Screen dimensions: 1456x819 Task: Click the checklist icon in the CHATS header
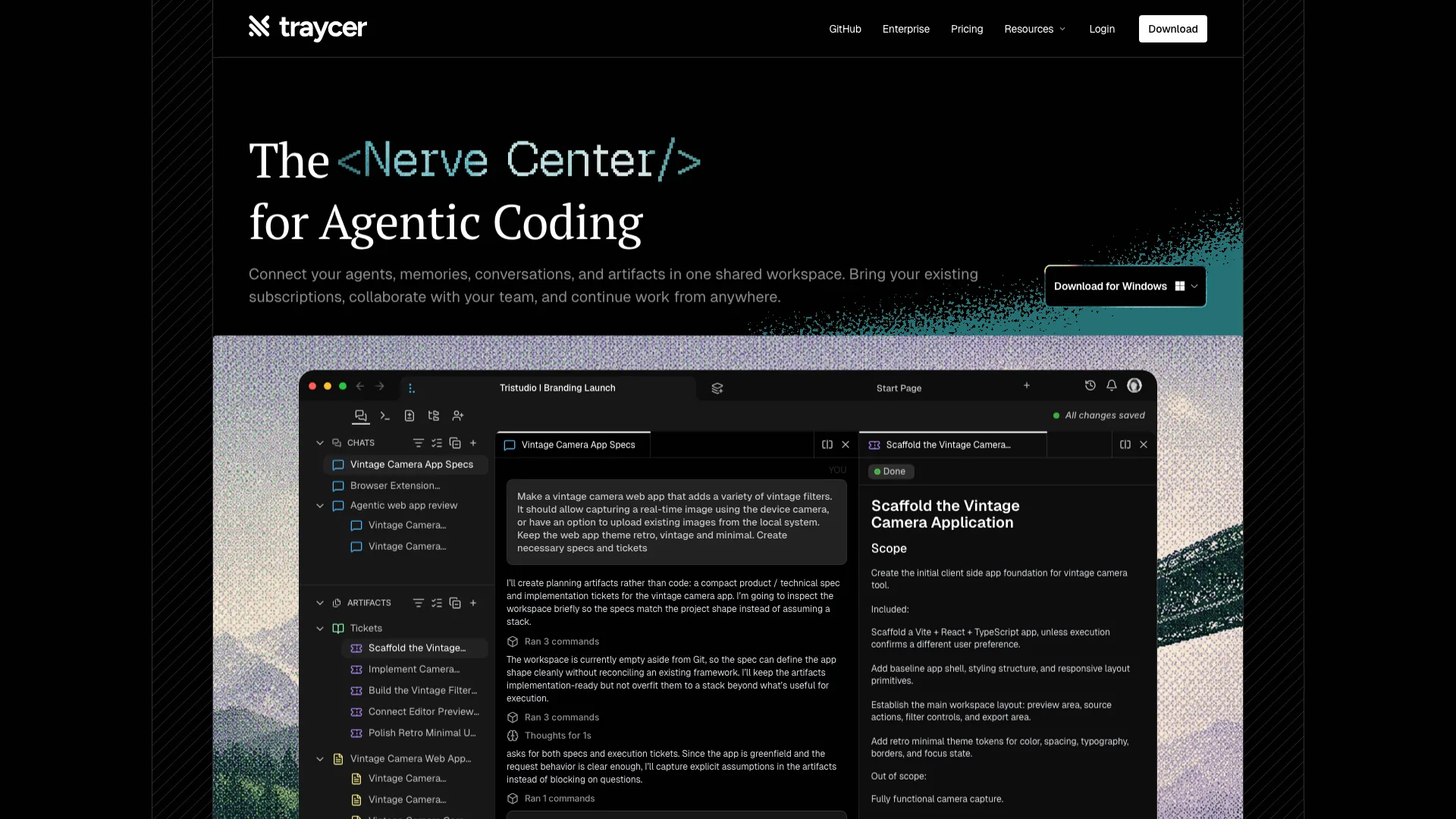click(437, 443)
